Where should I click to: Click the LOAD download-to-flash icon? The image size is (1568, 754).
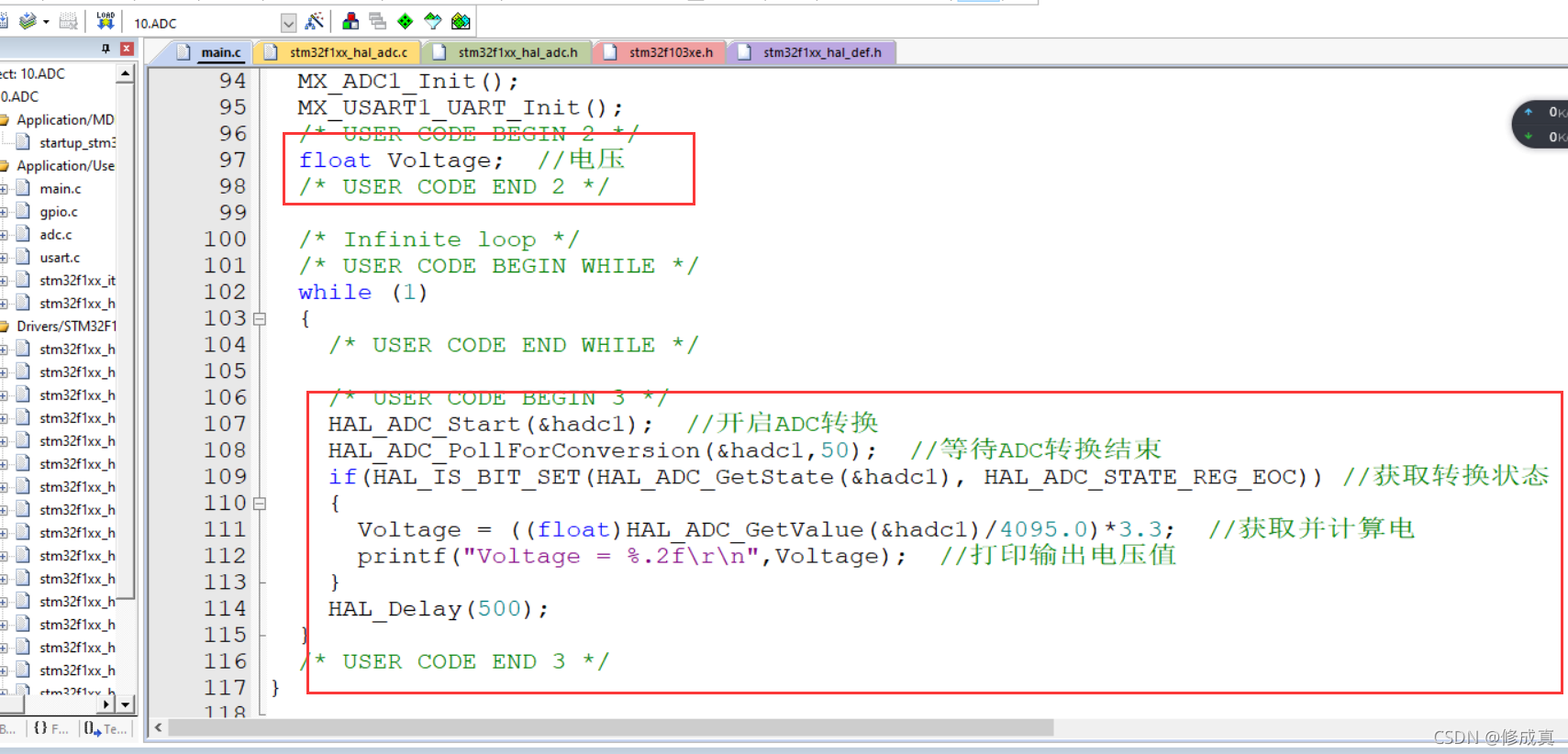coord(106,20)
